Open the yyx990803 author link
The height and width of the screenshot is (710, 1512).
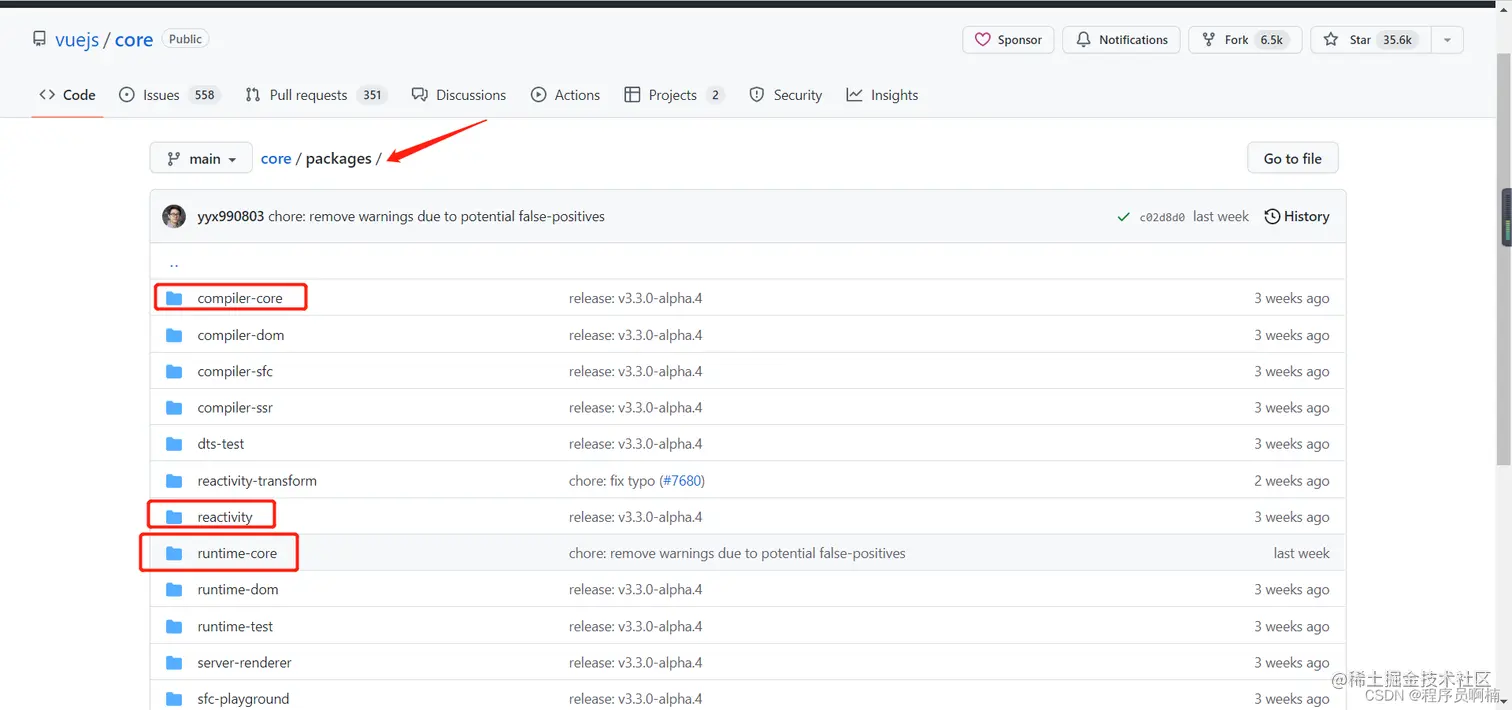pos(230,216)
